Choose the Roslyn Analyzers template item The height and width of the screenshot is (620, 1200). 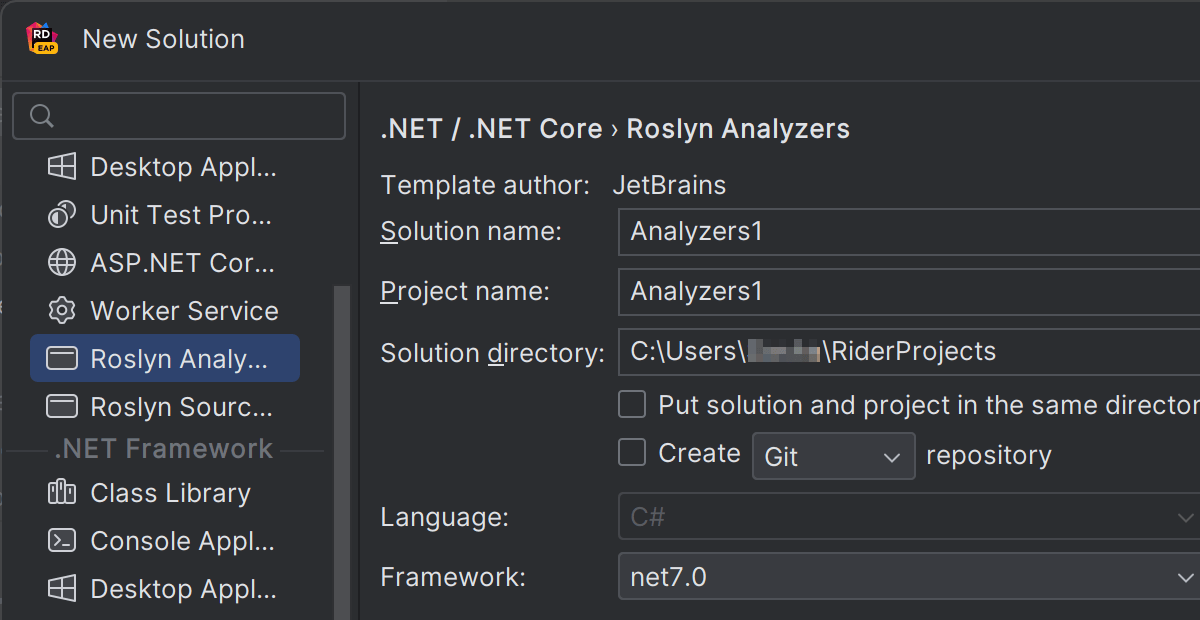(x=165, y=359)
